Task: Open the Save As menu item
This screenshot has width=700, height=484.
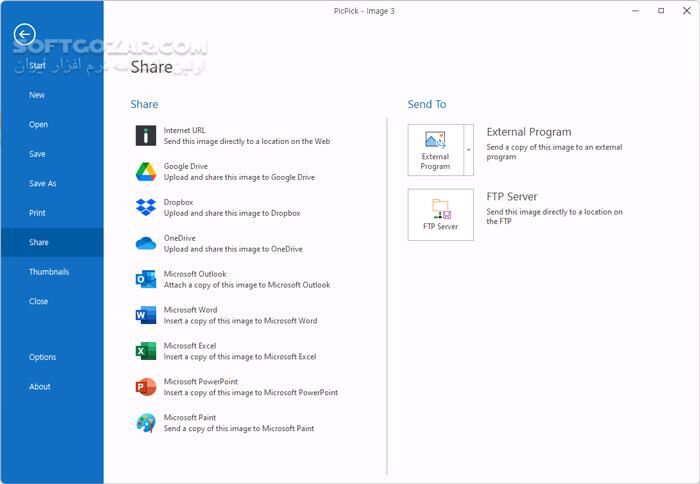Action: point(43,184)
